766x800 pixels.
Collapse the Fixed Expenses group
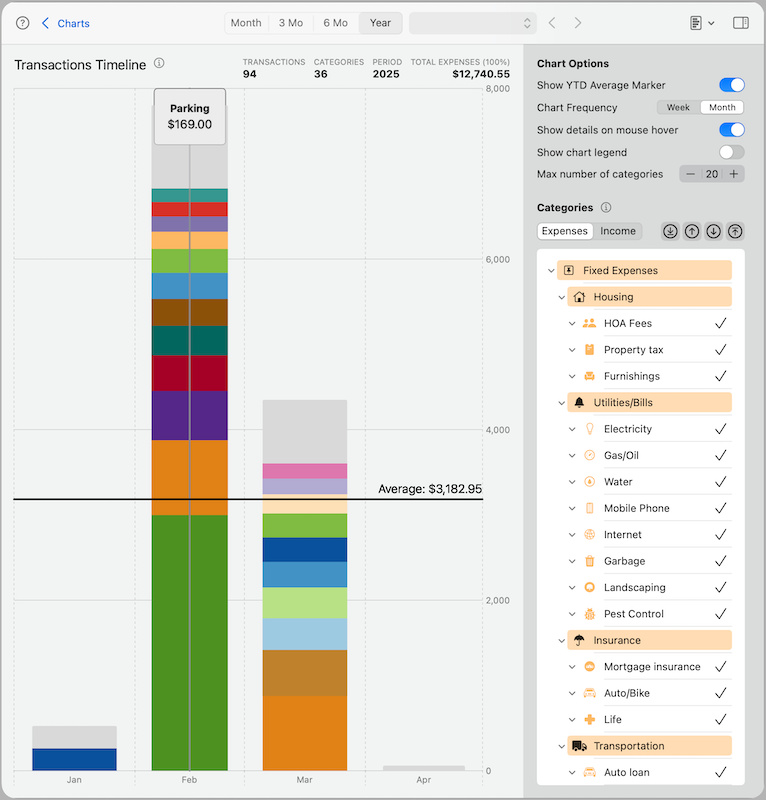551,270
